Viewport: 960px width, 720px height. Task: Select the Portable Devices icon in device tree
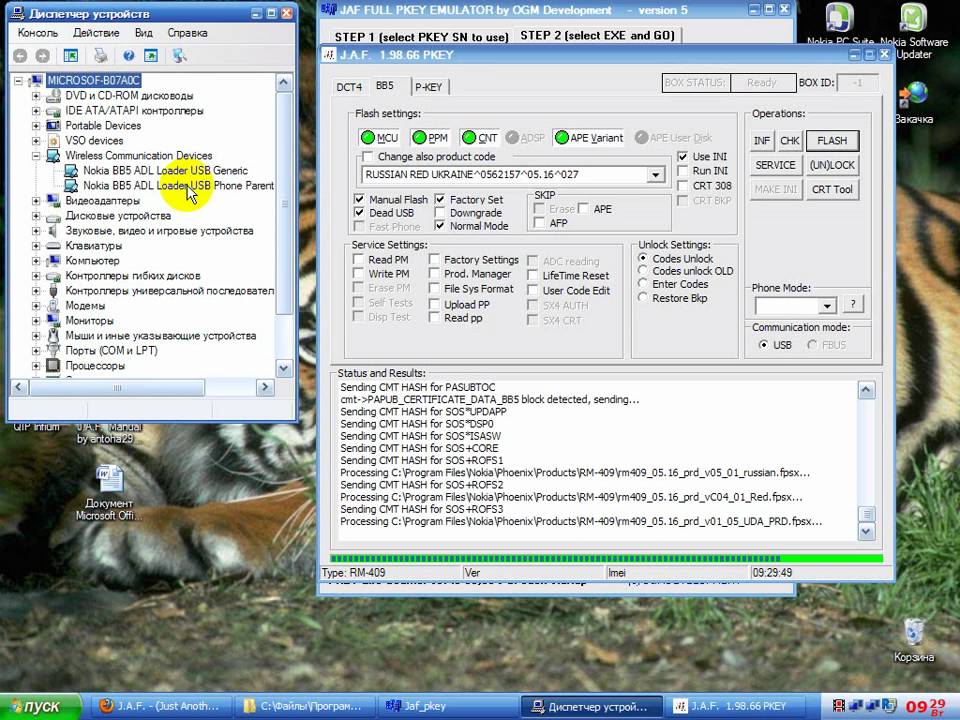point(53,126)
